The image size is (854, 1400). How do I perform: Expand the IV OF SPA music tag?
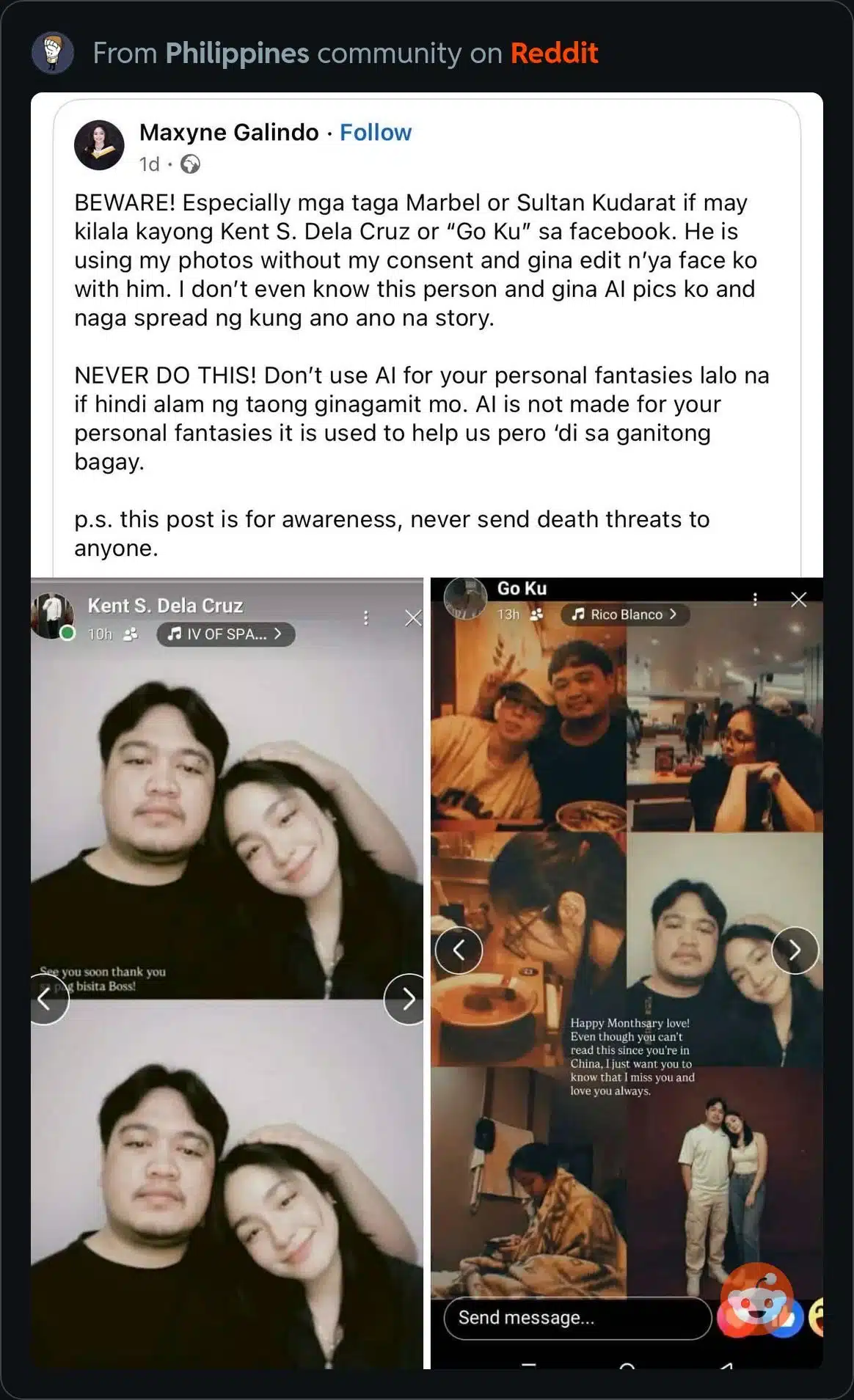(226, 634)
